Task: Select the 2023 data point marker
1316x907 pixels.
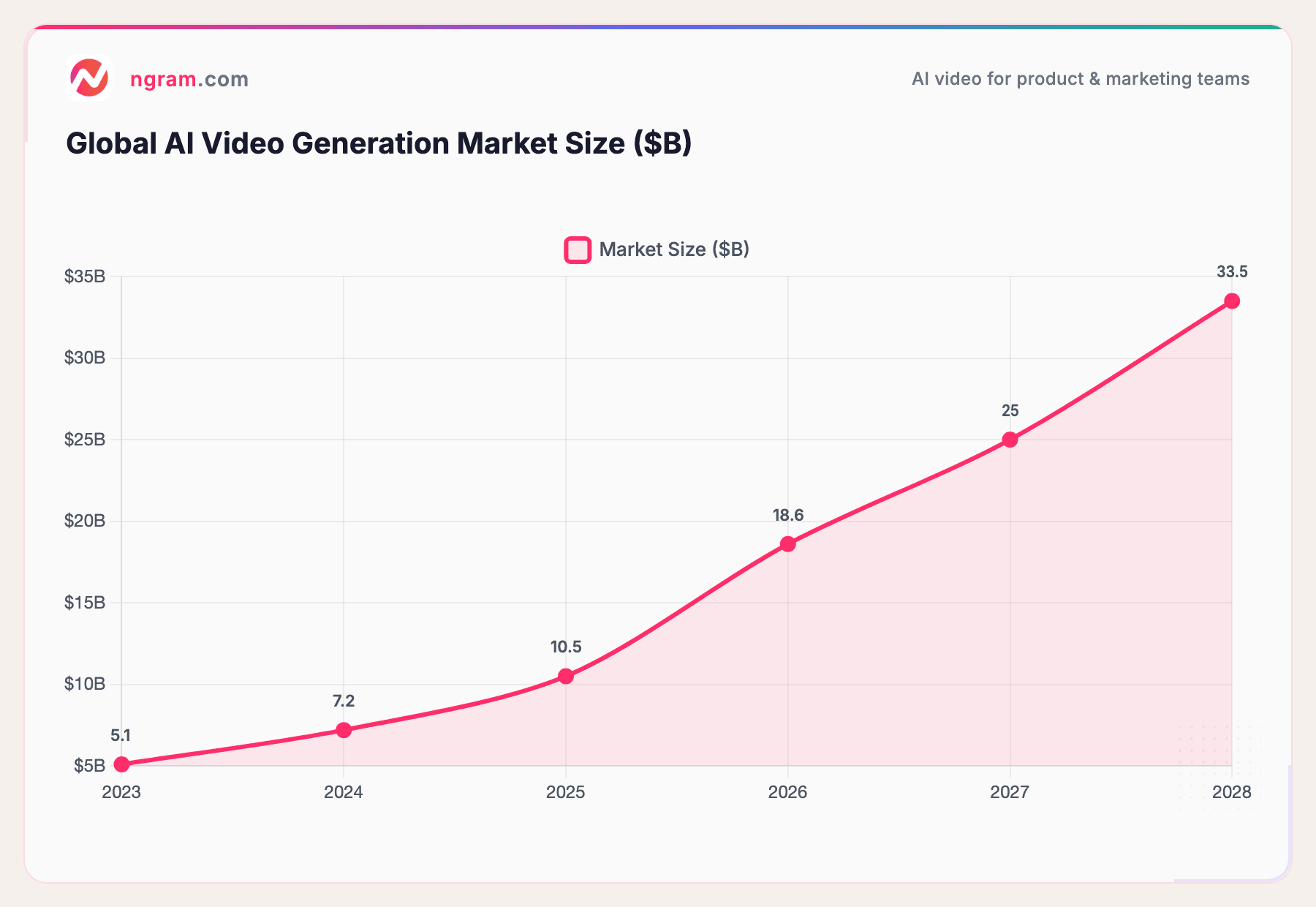Action: click(x=122, y=763)
